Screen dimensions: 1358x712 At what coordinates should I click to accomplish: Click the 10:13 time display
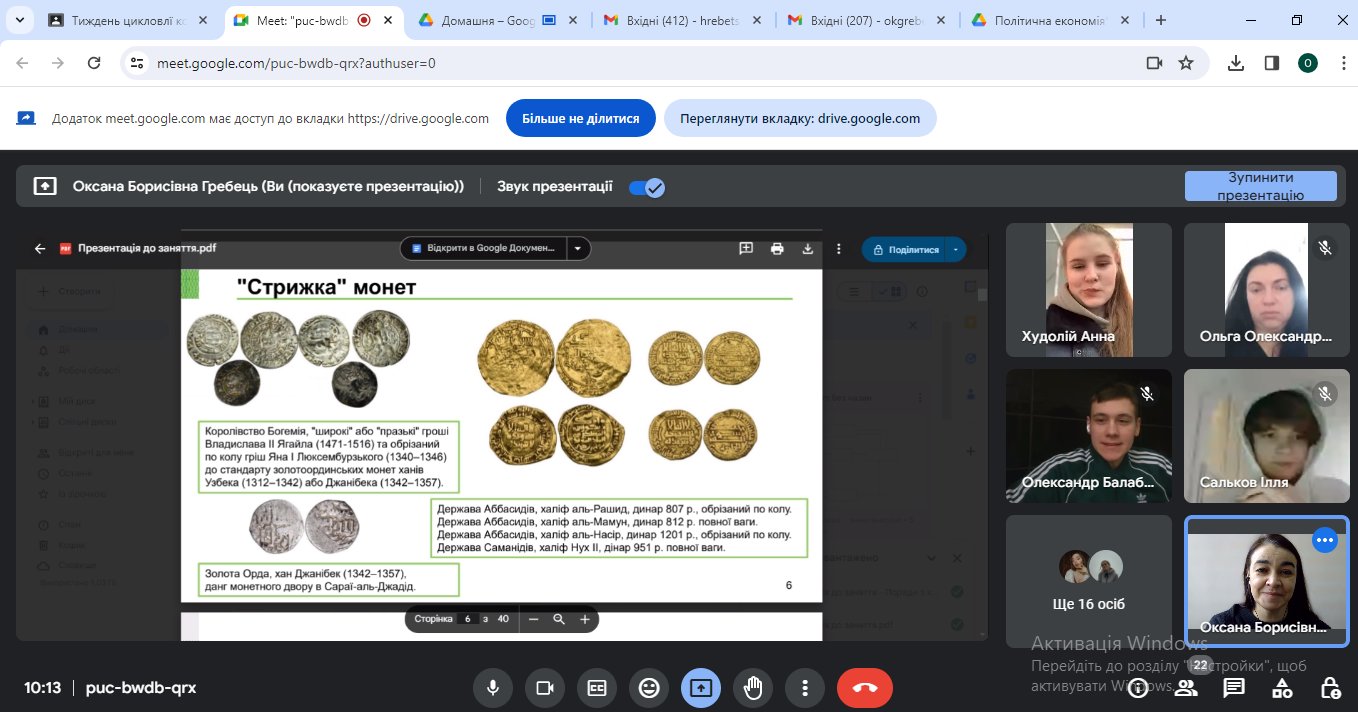coord(43,688)
